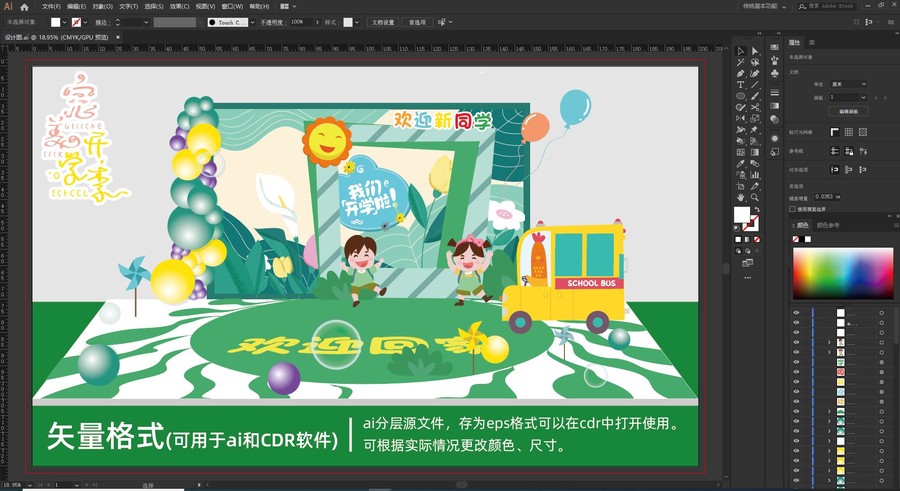Toggle visibility of red 同 thumbnail layer
Viewport: 900px width, 491px height.
796,372
